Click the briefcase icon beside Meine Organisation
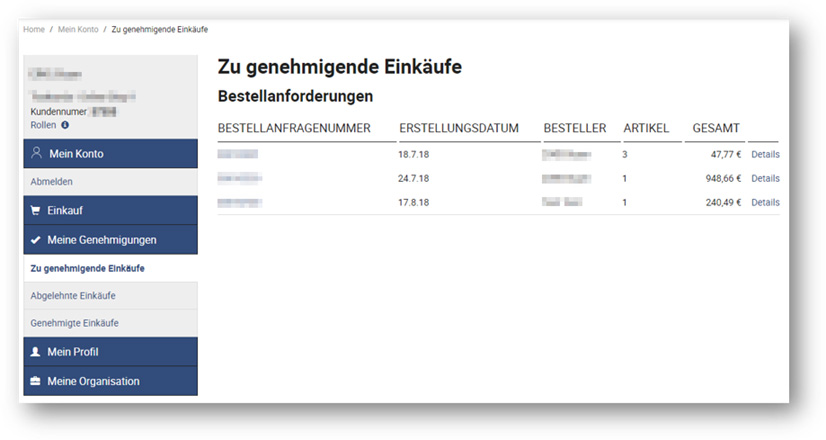Image resolution: width=826 pixels, height=440 pixels. (35, 380)
